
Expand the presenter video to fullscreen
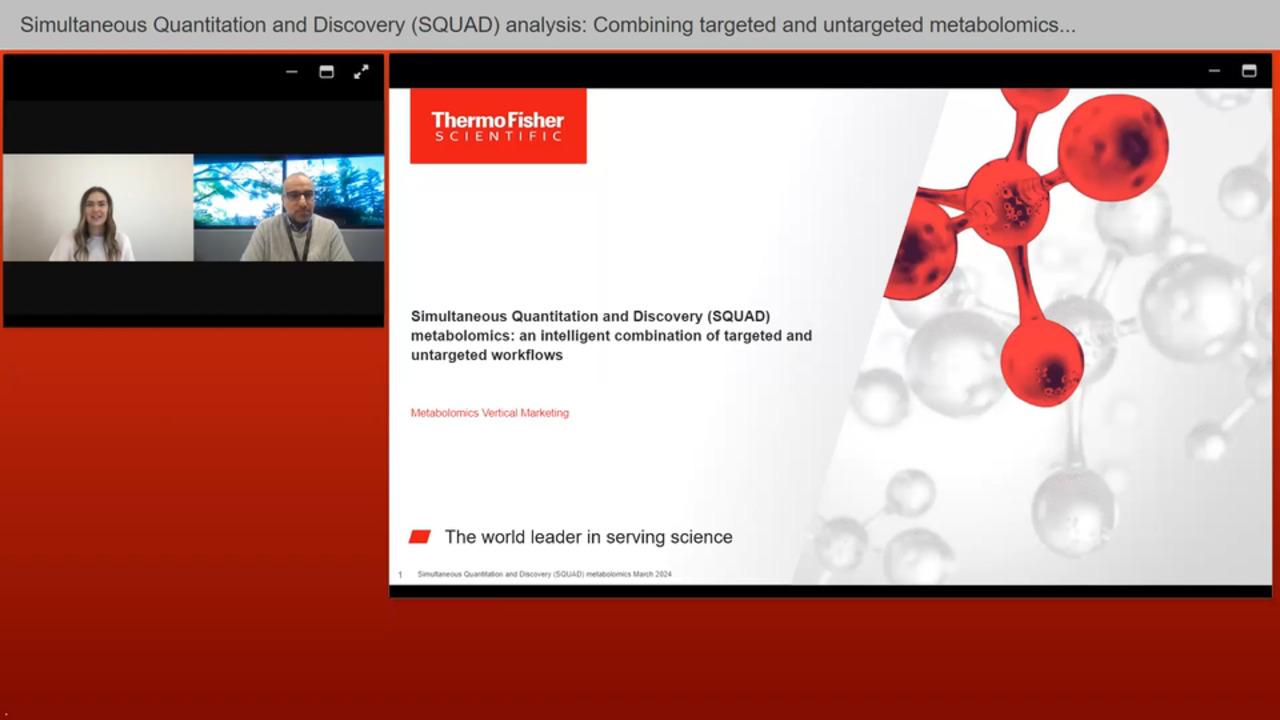(x=361, y=72)
